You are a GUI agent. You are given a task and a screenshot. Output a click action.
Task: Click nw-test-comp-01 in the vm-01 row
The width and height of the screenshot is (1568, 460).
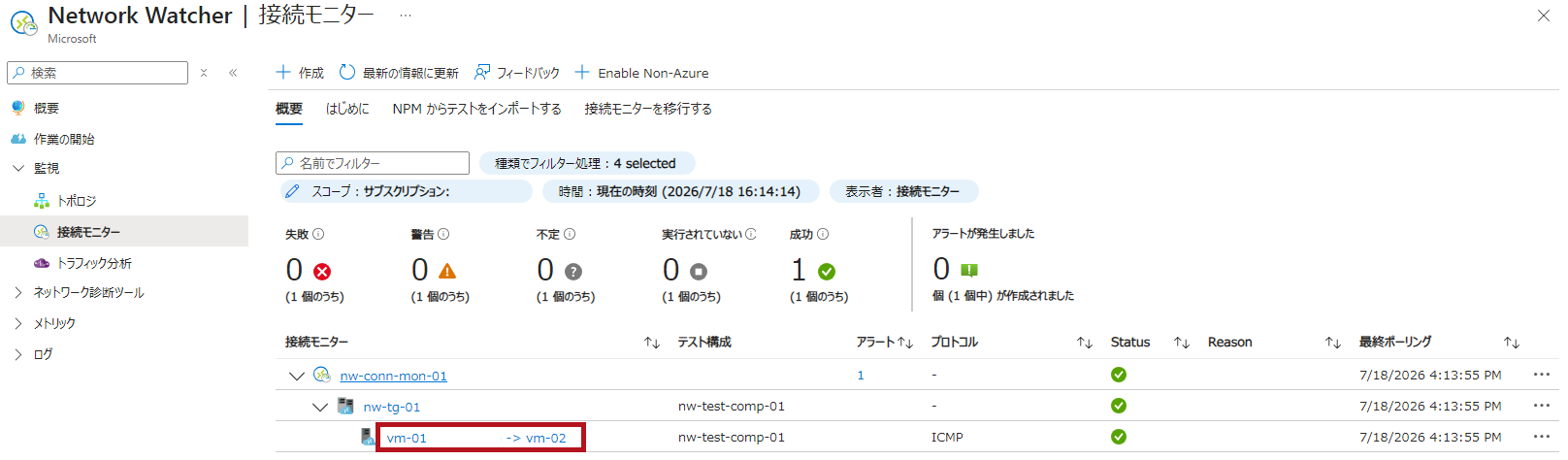pos(732,438)
